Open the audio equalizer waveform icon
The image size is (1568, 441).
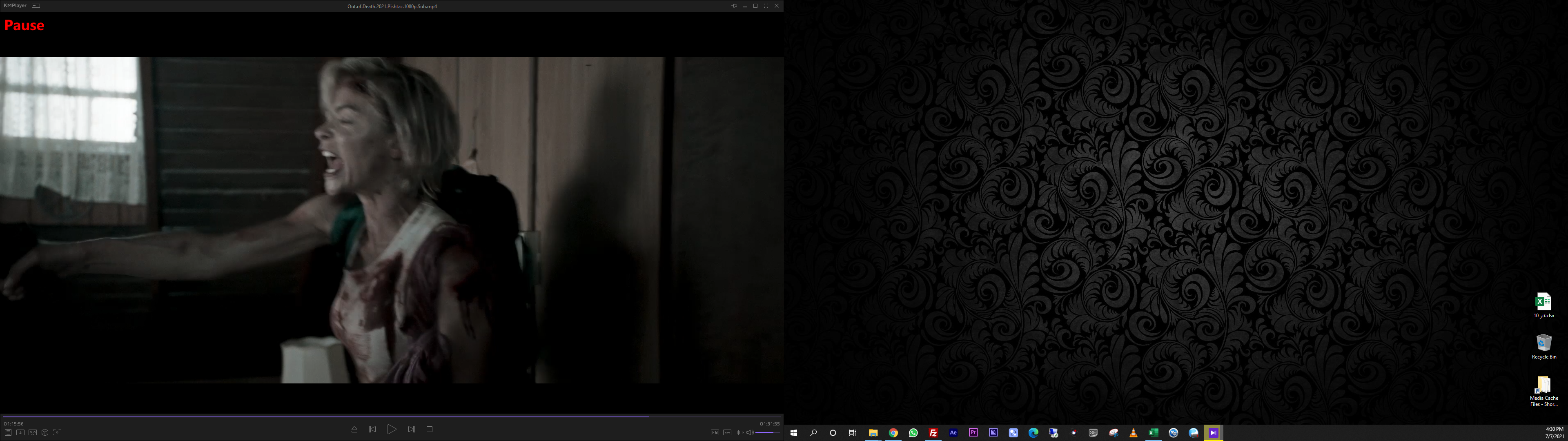pyautogui.click(x=739, y=432)
